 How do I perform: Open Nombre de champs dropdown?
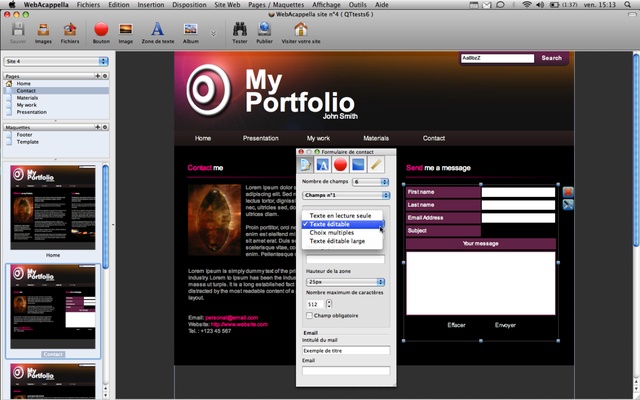tap(370, 182)
